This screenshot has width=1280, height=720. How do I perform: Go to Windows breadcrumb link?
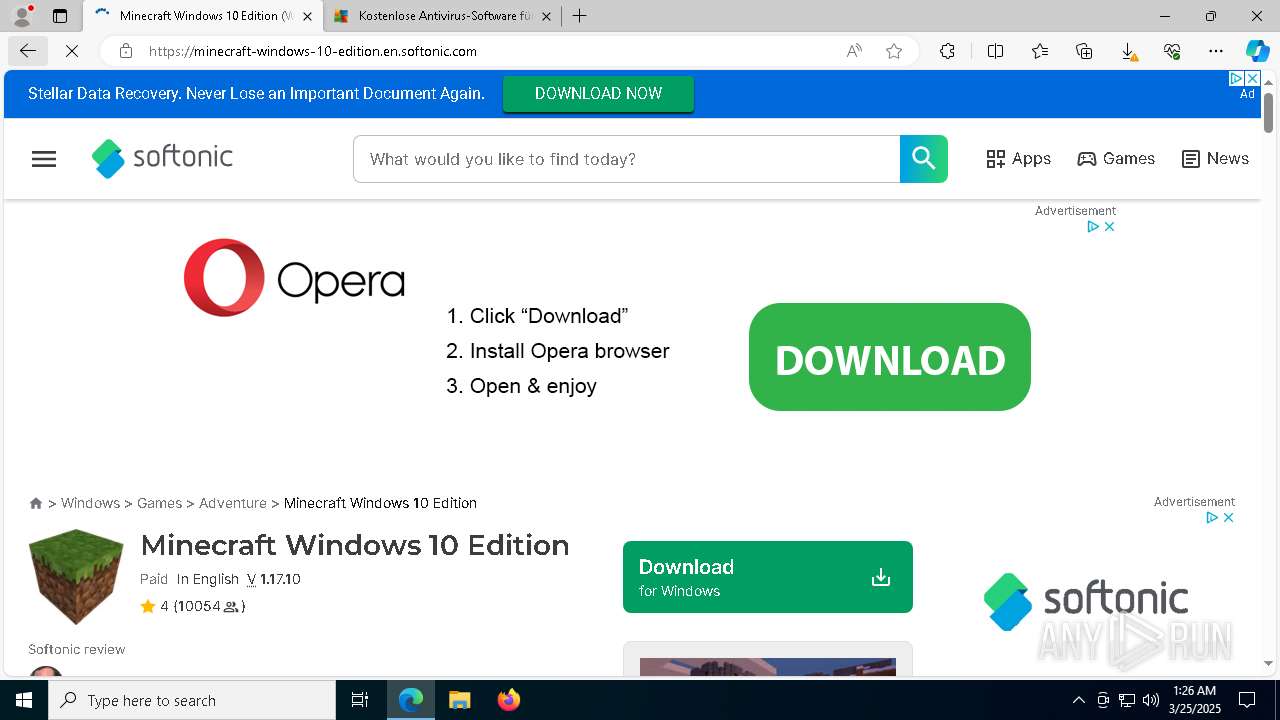(x=90, y=503)
